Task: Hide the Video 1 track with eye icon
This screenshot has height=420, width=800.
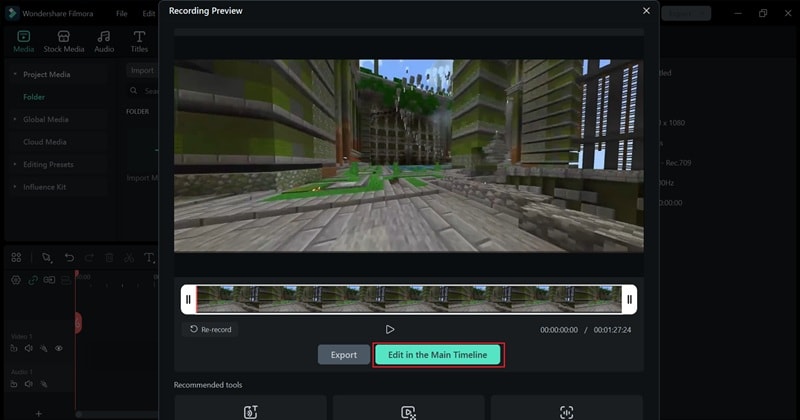Action: [x=59, y=348]
